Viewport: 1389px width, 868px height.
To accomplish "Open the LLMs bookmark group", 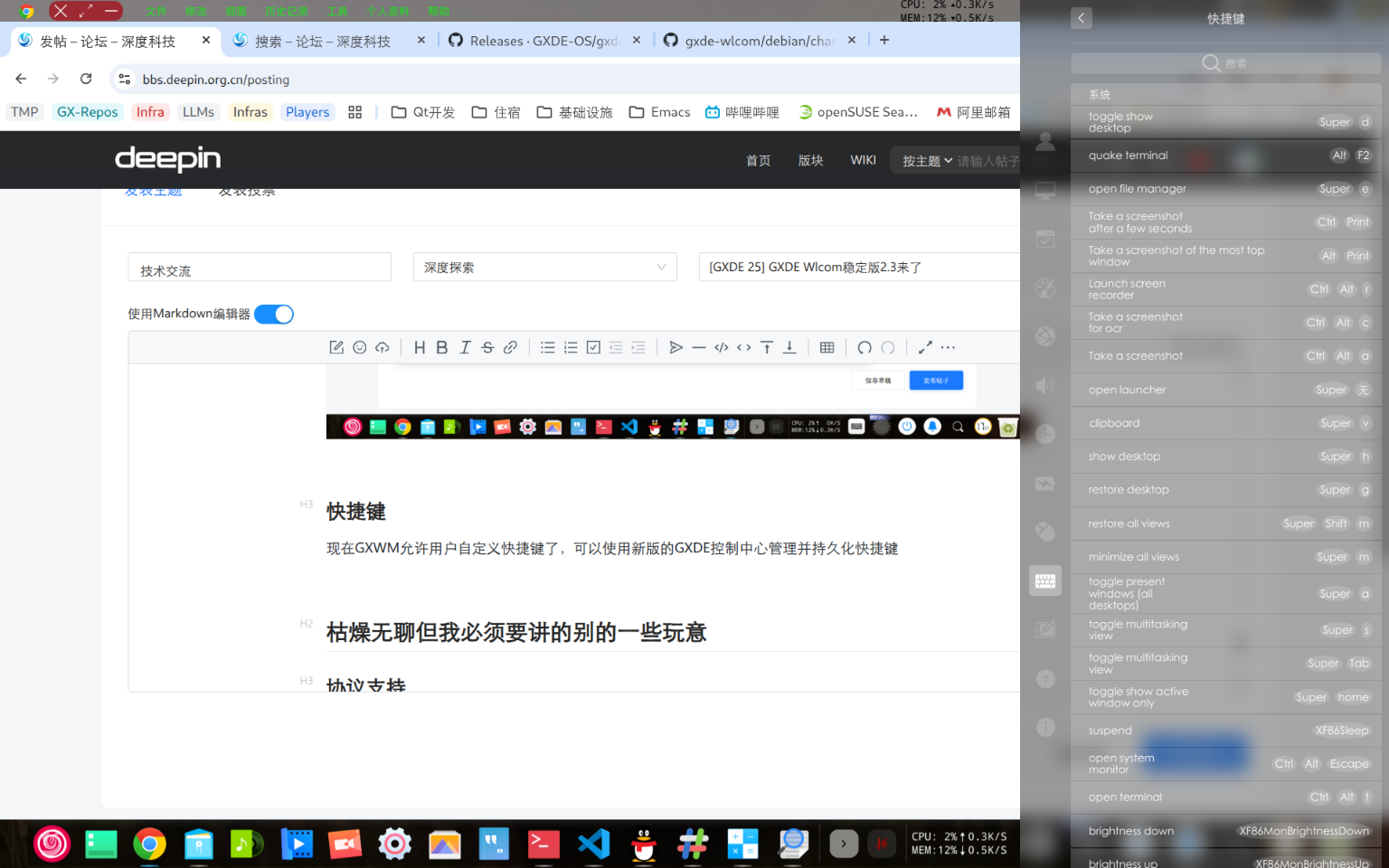I will pos(198,112).
